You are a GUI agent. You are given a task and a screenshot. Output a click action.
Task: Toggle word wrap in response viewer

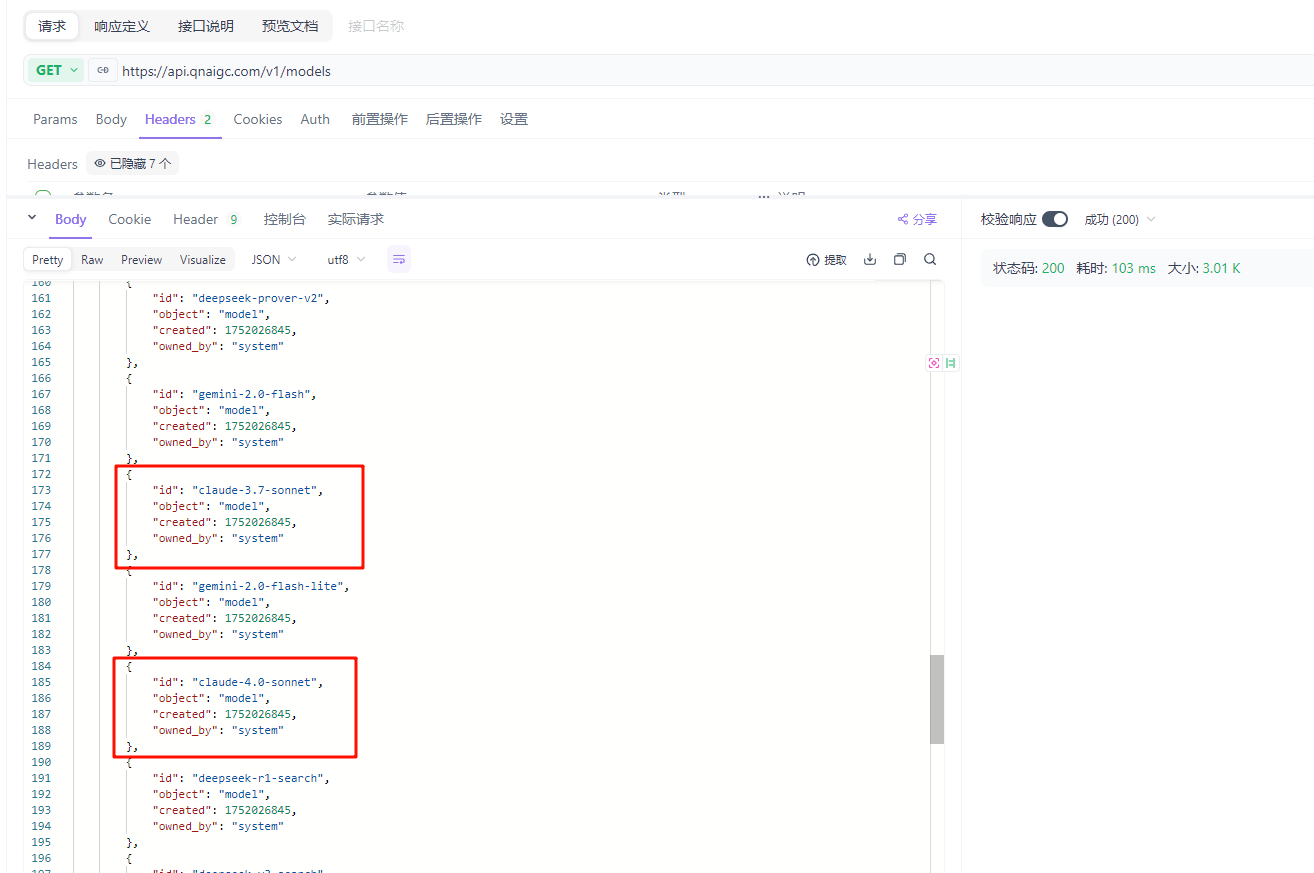click(x=399, y=260)
